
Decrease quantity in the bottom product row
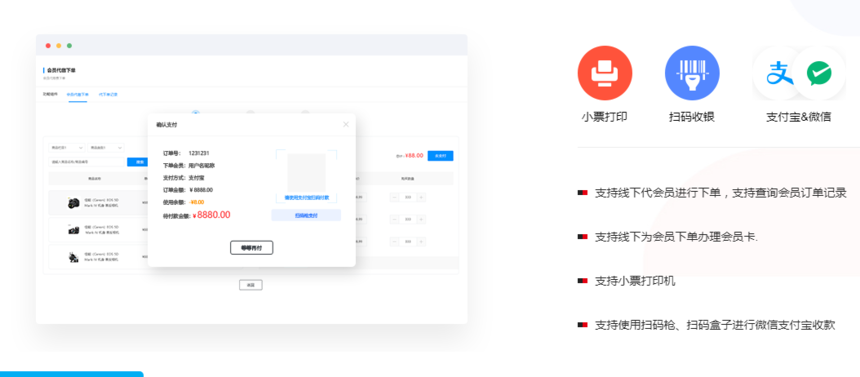[394, 241]
